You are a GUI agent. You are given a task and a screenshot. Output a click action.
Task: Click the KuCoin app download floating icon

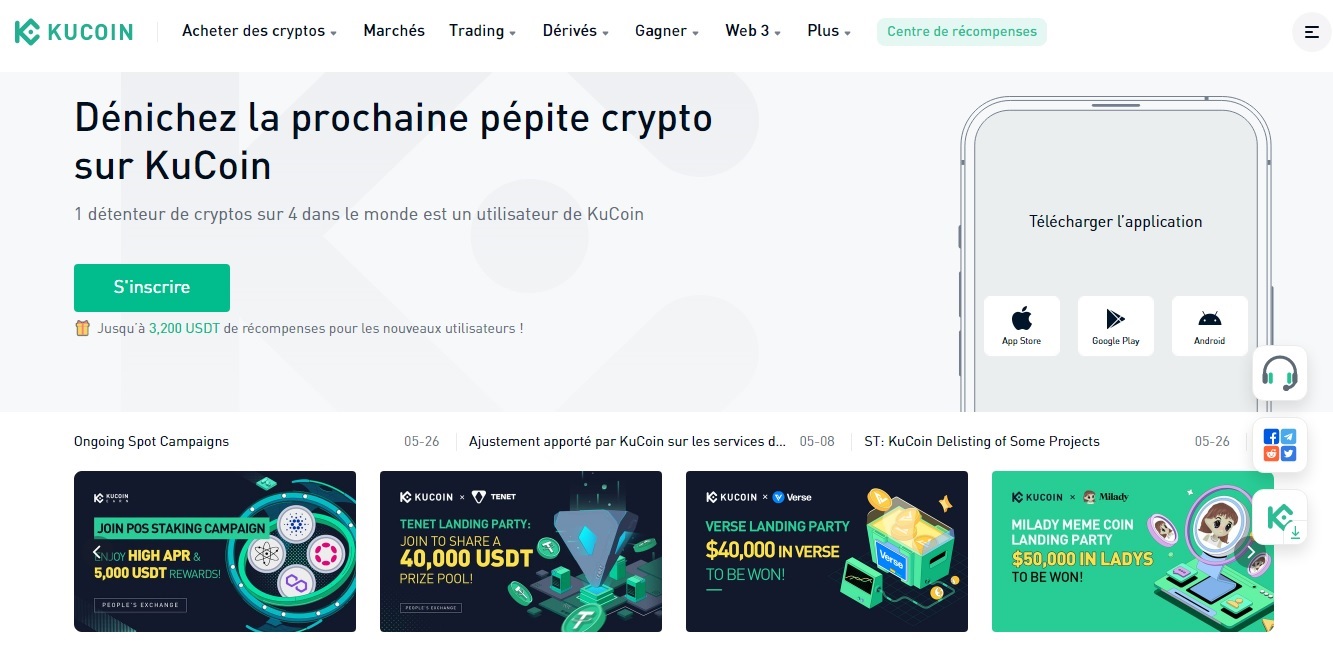[1281, 518]
